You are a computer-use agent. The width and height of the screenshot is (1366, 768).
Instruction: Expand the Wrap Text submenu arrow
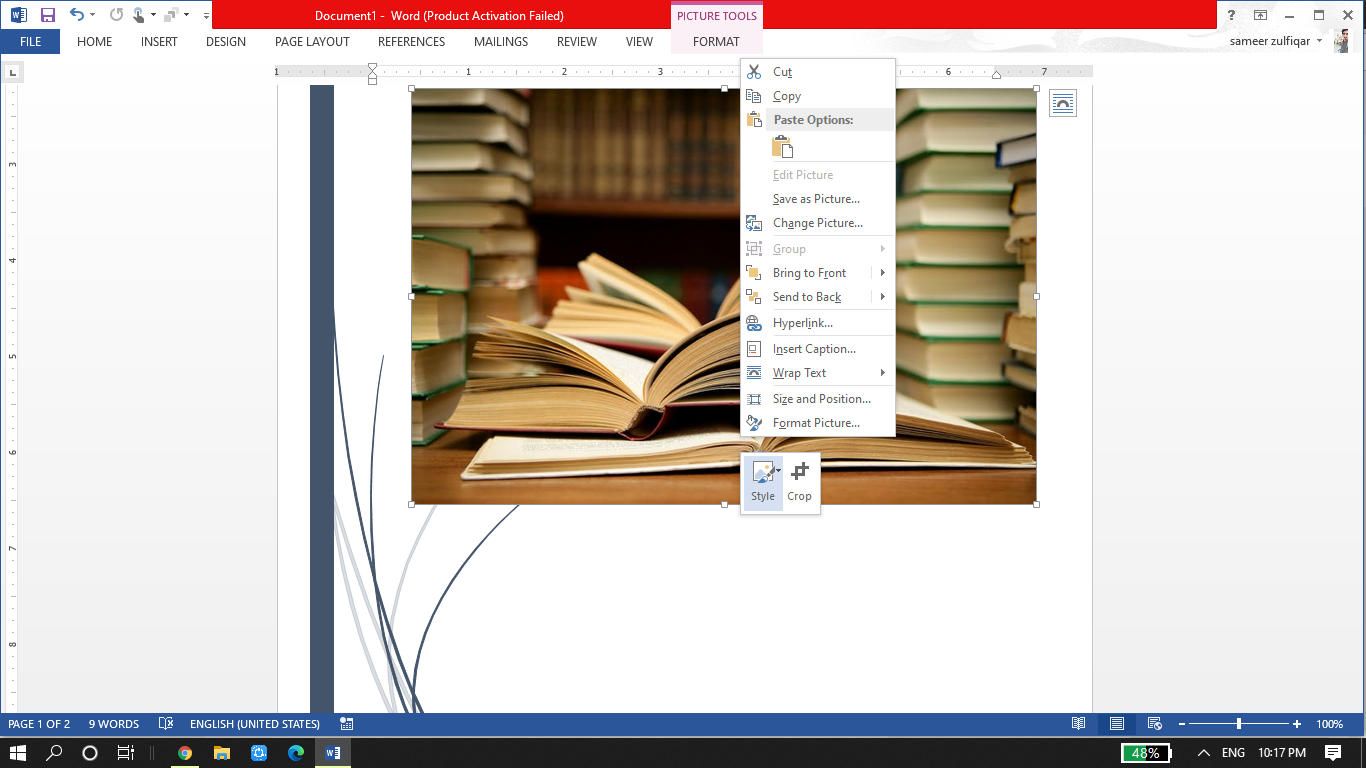882,372
